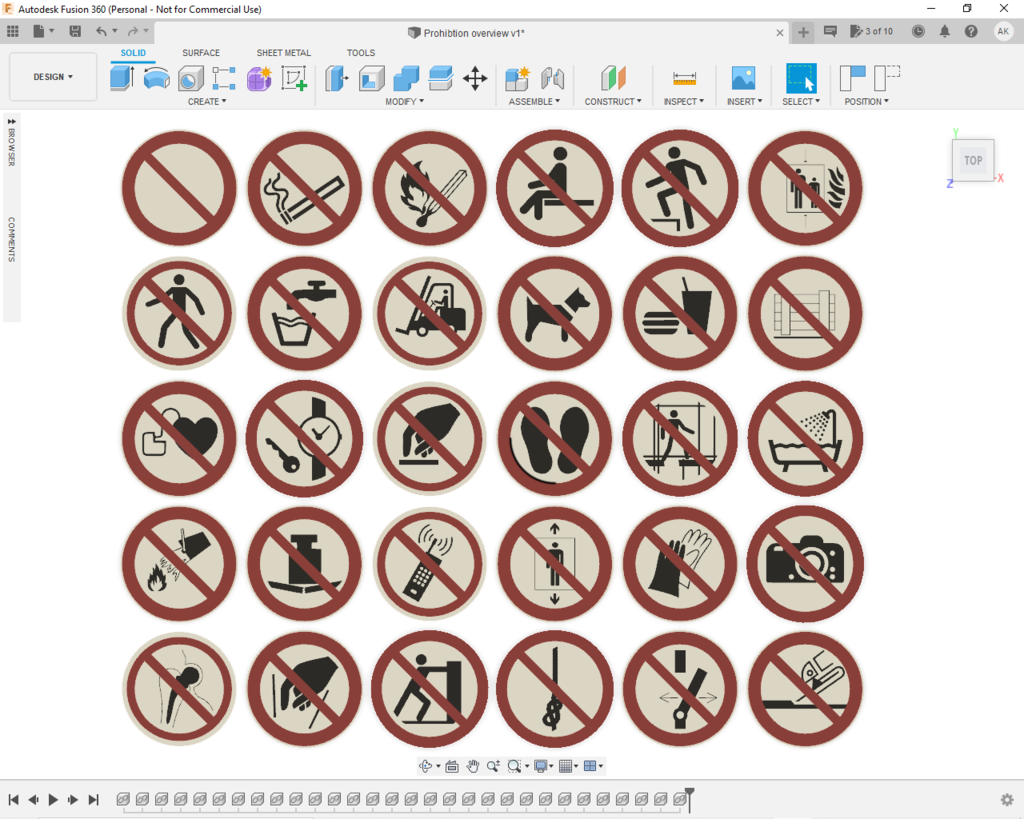Open the notifications bell

pyautogui.click(x=944, y=31)
